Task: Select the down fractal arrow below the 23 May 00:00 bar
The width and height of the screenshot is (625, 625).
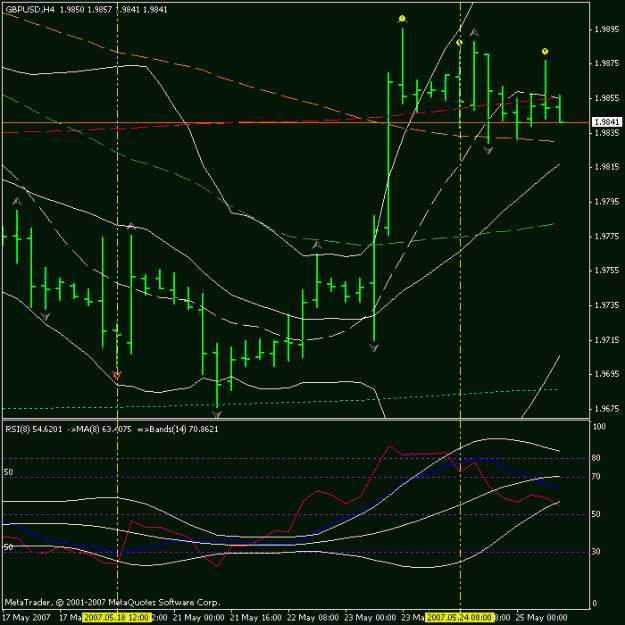Action: 374,348
